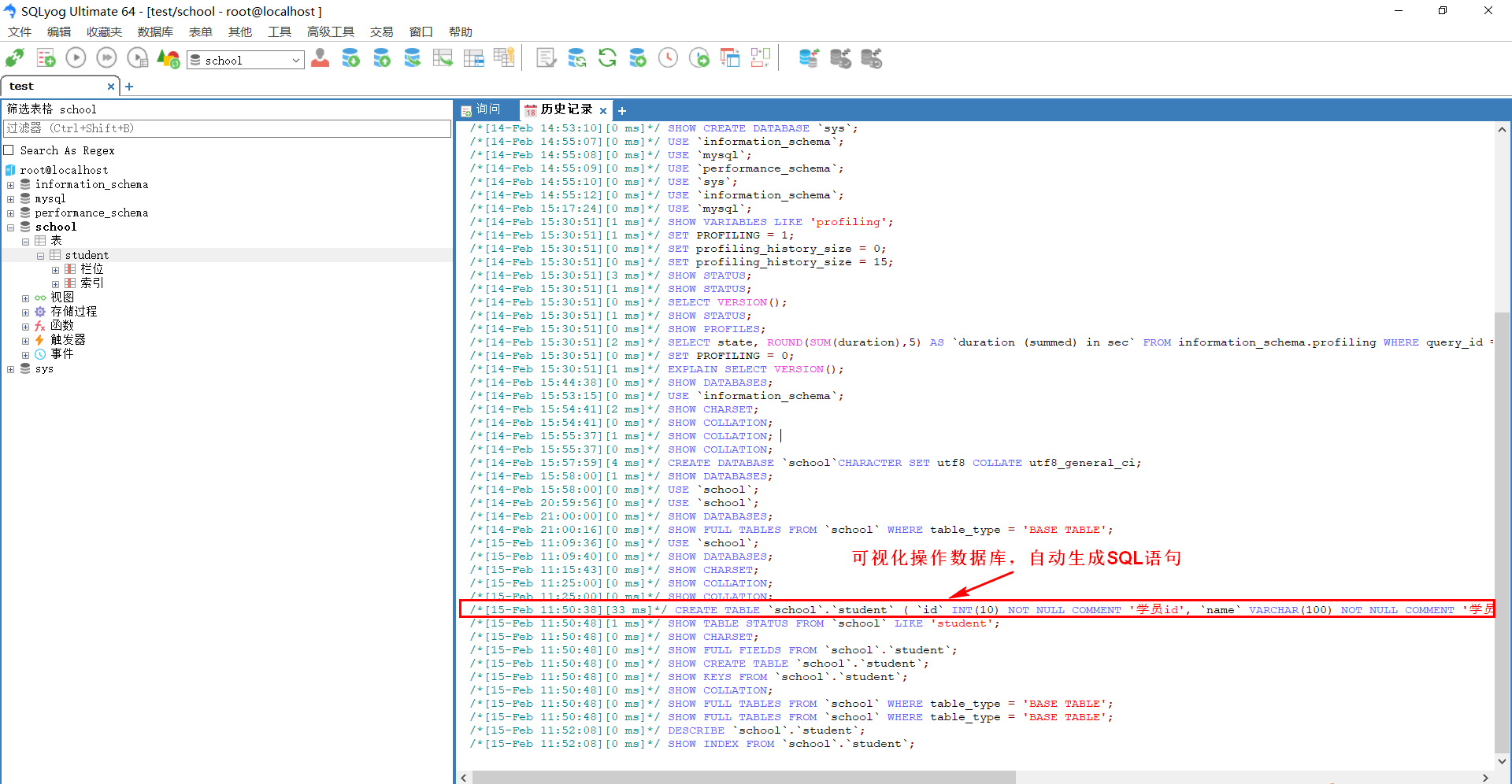1512x784 pixels.
Task: Close the 历史记录 tab
Action: [603, 110]
